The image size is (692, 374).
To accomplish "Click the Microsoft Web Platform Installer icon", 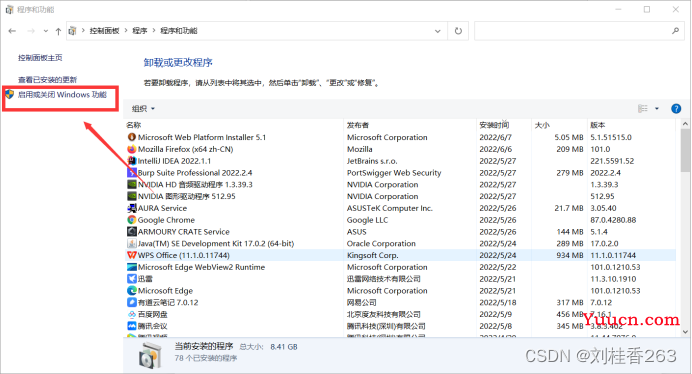I will [x=132, y=137].
